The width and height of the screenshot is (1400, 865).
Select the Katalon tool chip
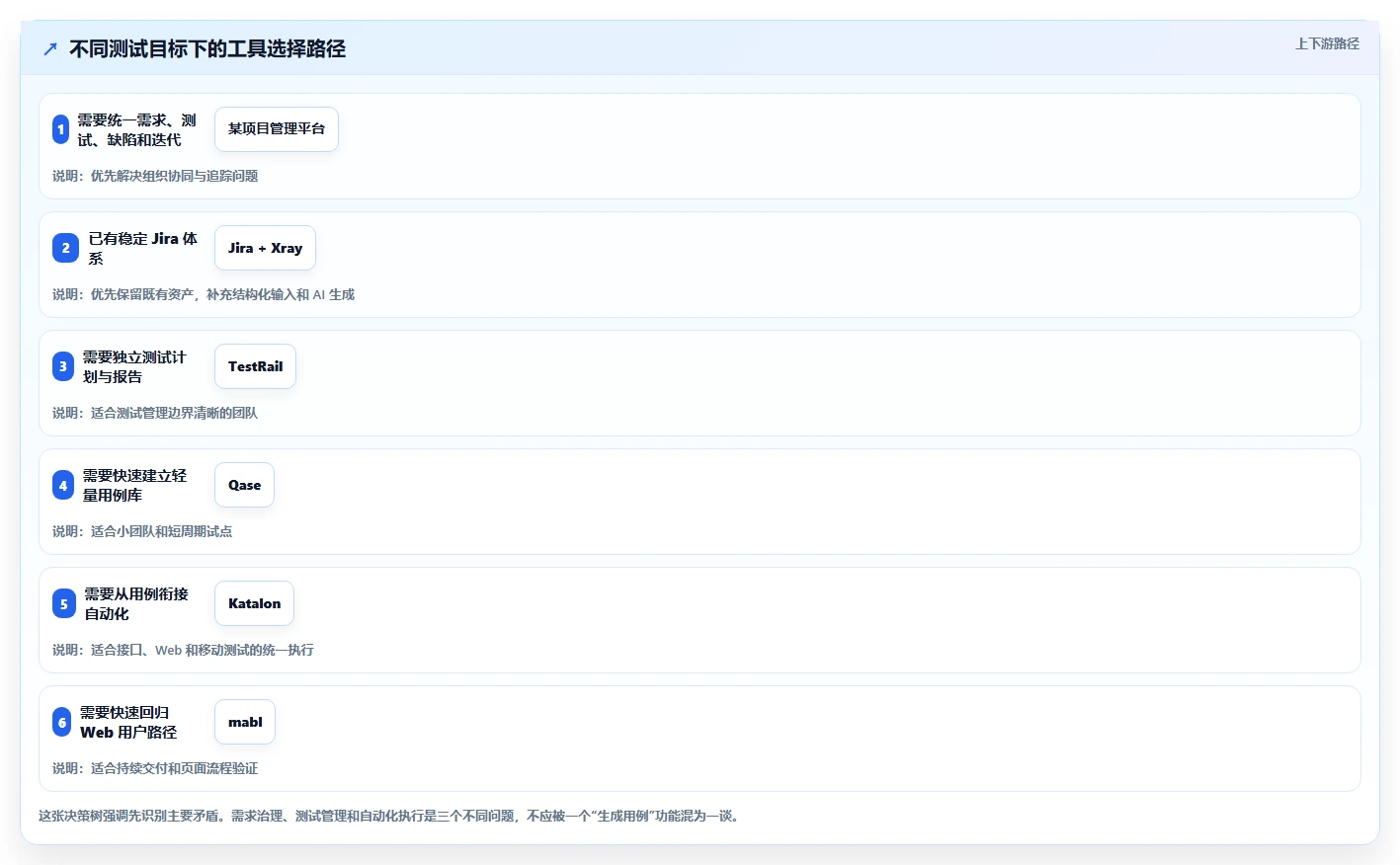tap(254, 603)
